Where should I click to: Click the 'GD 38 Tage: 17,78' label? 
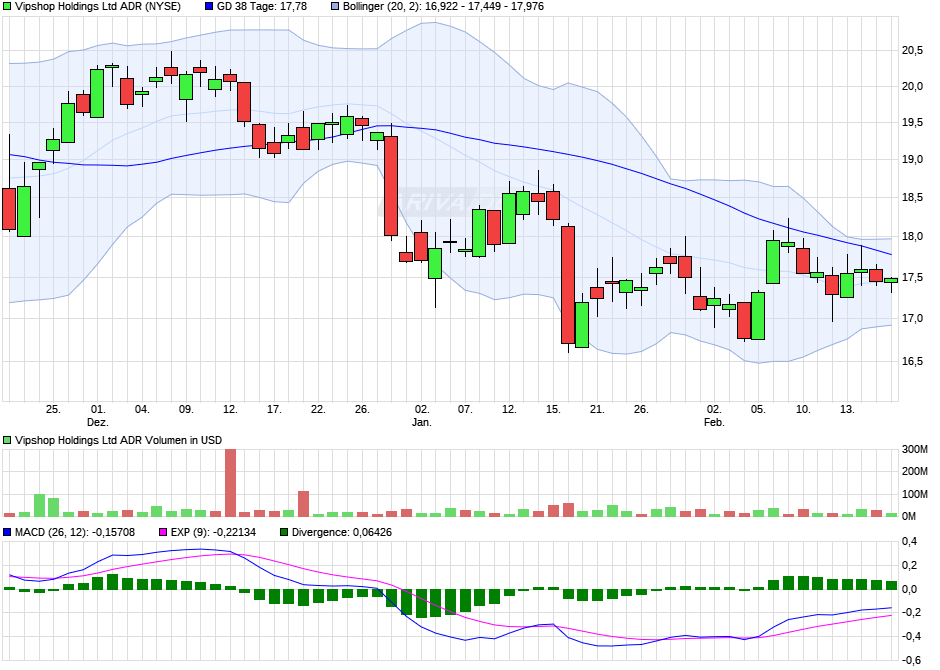(262, 7)
